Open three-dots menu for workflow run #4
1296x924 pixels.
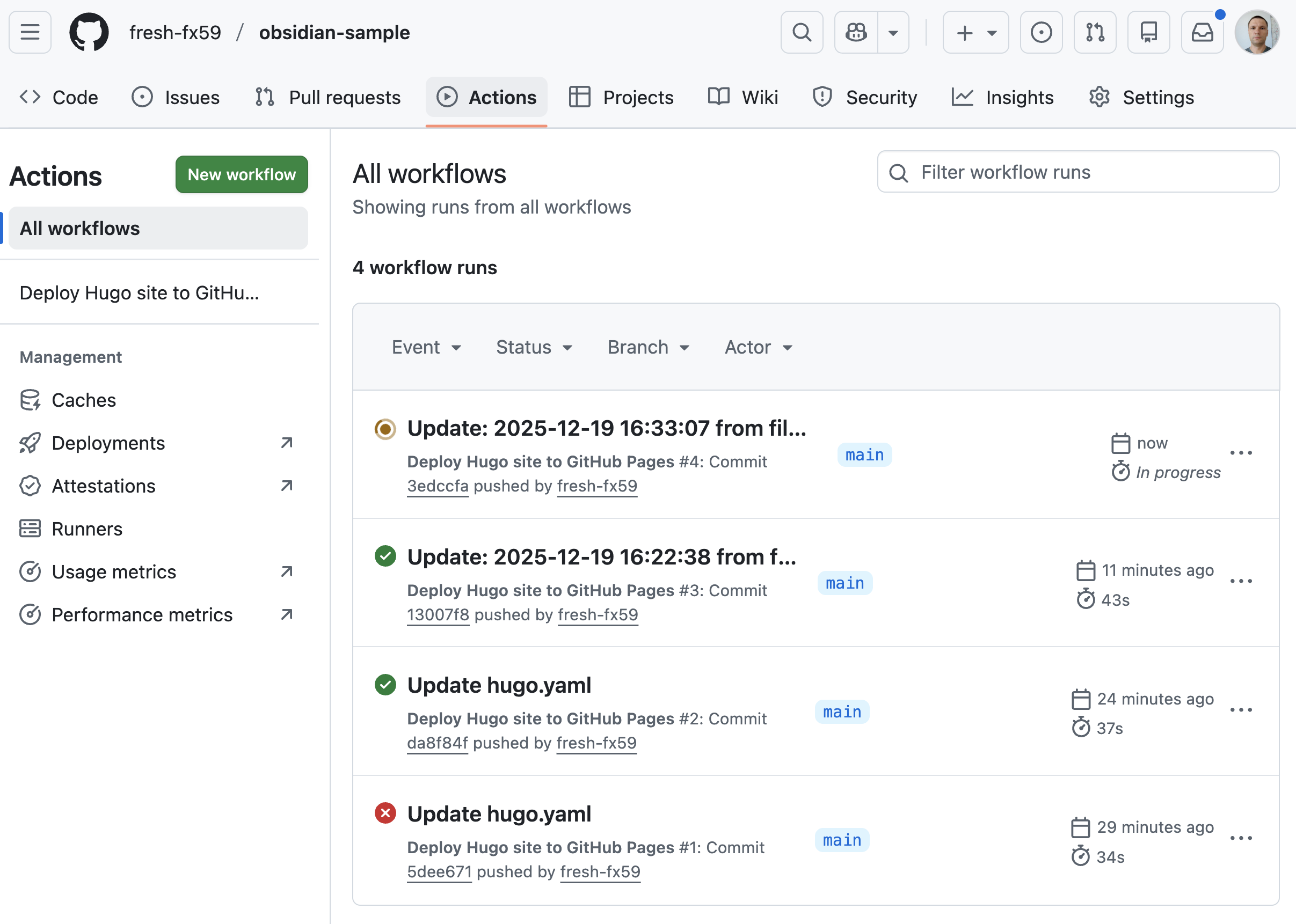[1240, 453]
